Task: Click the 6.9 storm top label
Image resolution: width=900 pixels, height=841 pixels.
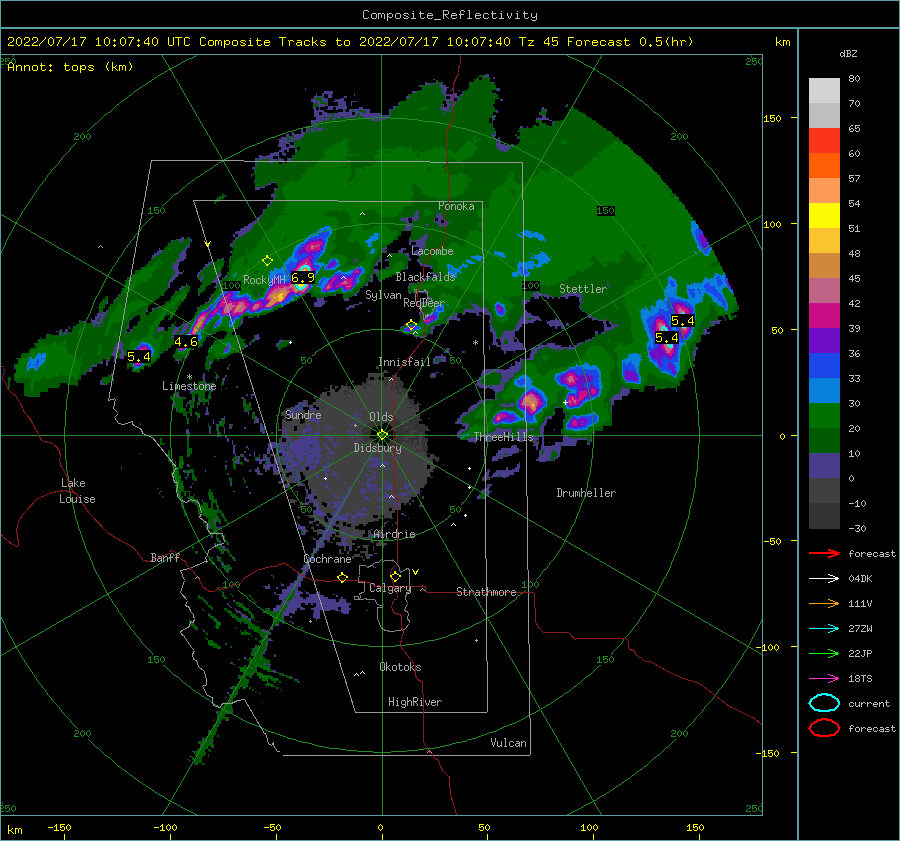Action: click(x=302, y=278)
